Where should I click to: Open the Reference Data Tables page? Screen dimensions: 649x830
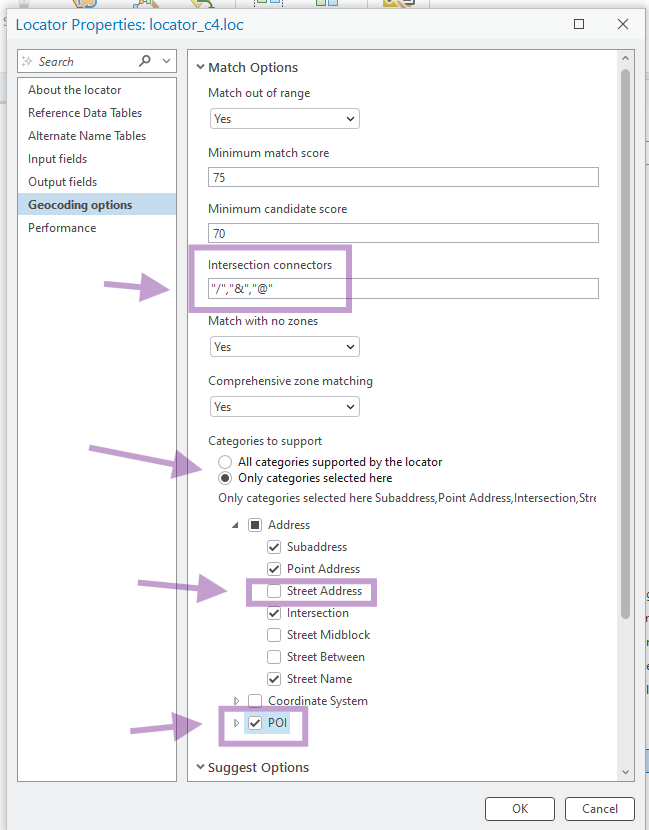click(85, 113)
